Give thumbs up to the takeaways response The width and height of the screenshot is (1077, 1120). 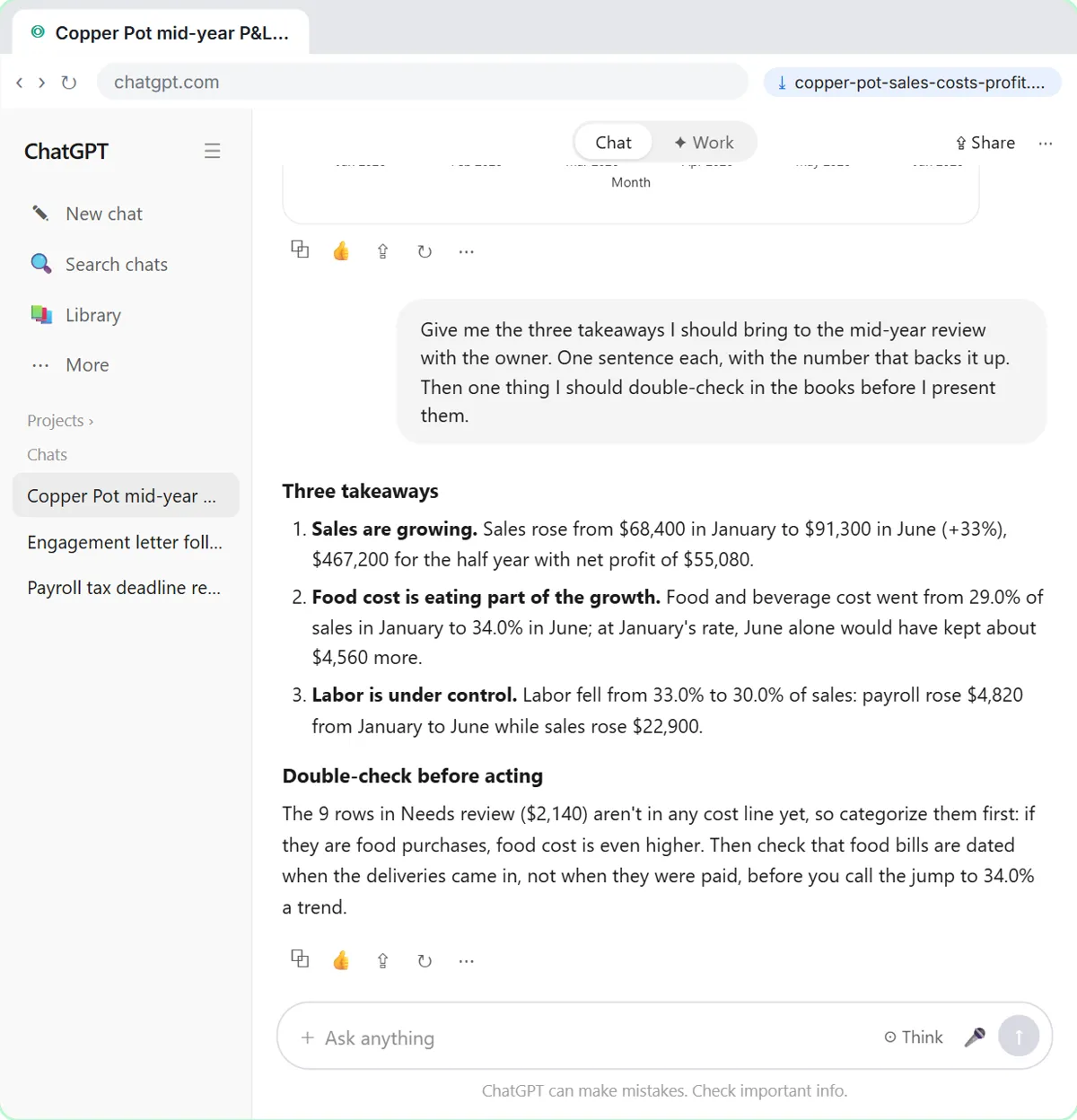(x=341, y=960)
